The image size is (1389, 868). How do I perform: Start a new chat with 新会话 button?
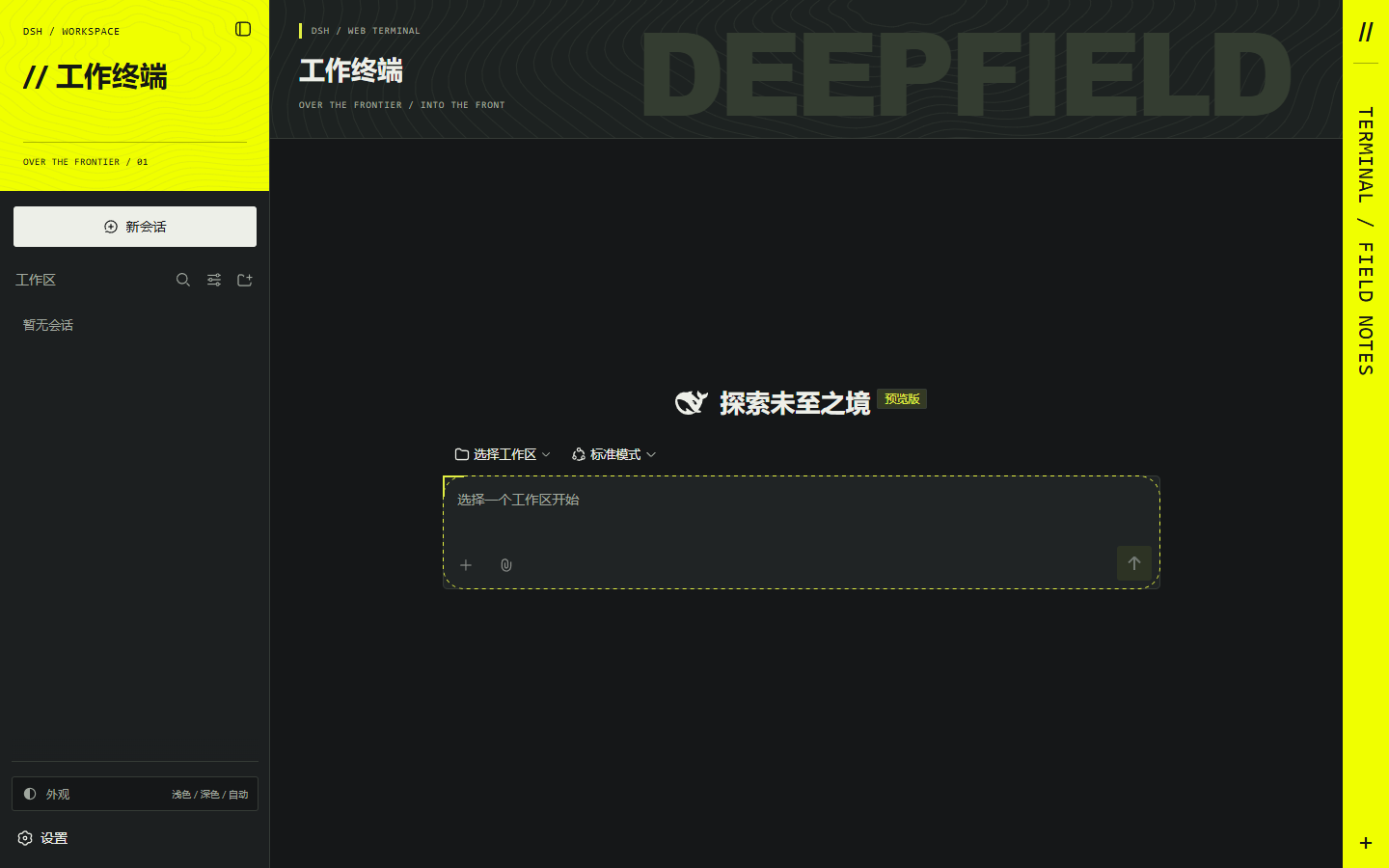135,227
